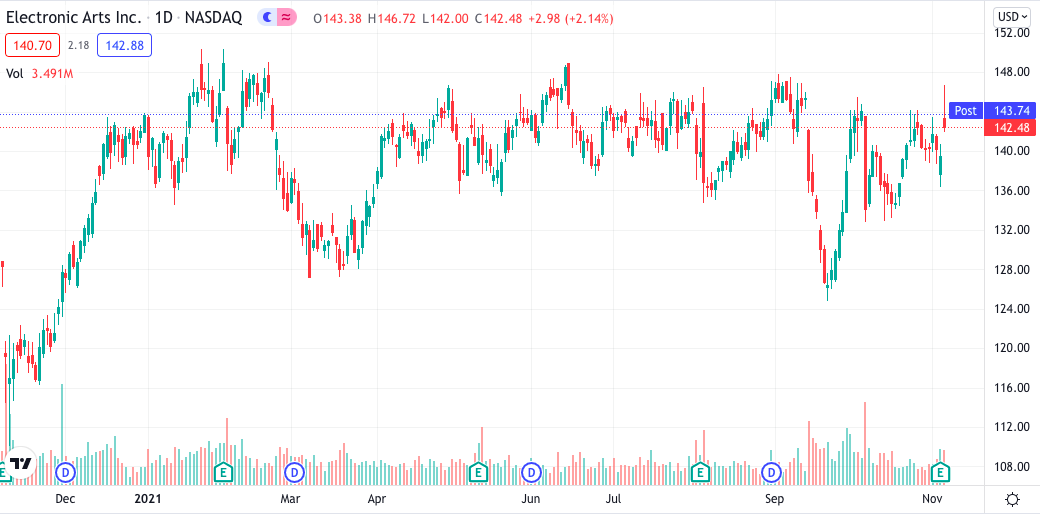Screen dimensions: 1040x515
Task: Click the close value C142.48
Action: pyautogui.click(x=498, y=19)
